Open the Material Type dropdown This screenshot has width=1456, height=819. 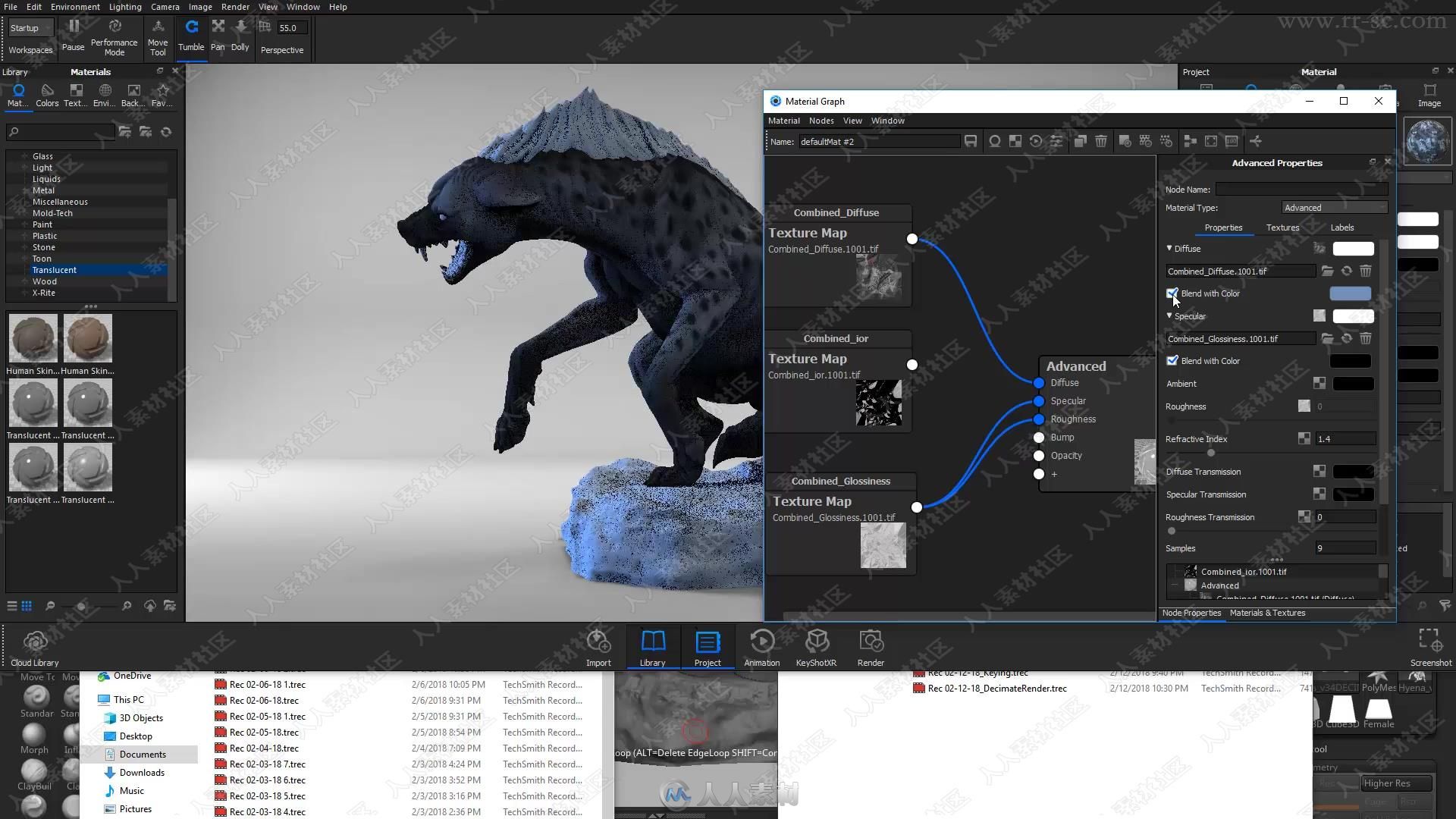point(1334,207)
